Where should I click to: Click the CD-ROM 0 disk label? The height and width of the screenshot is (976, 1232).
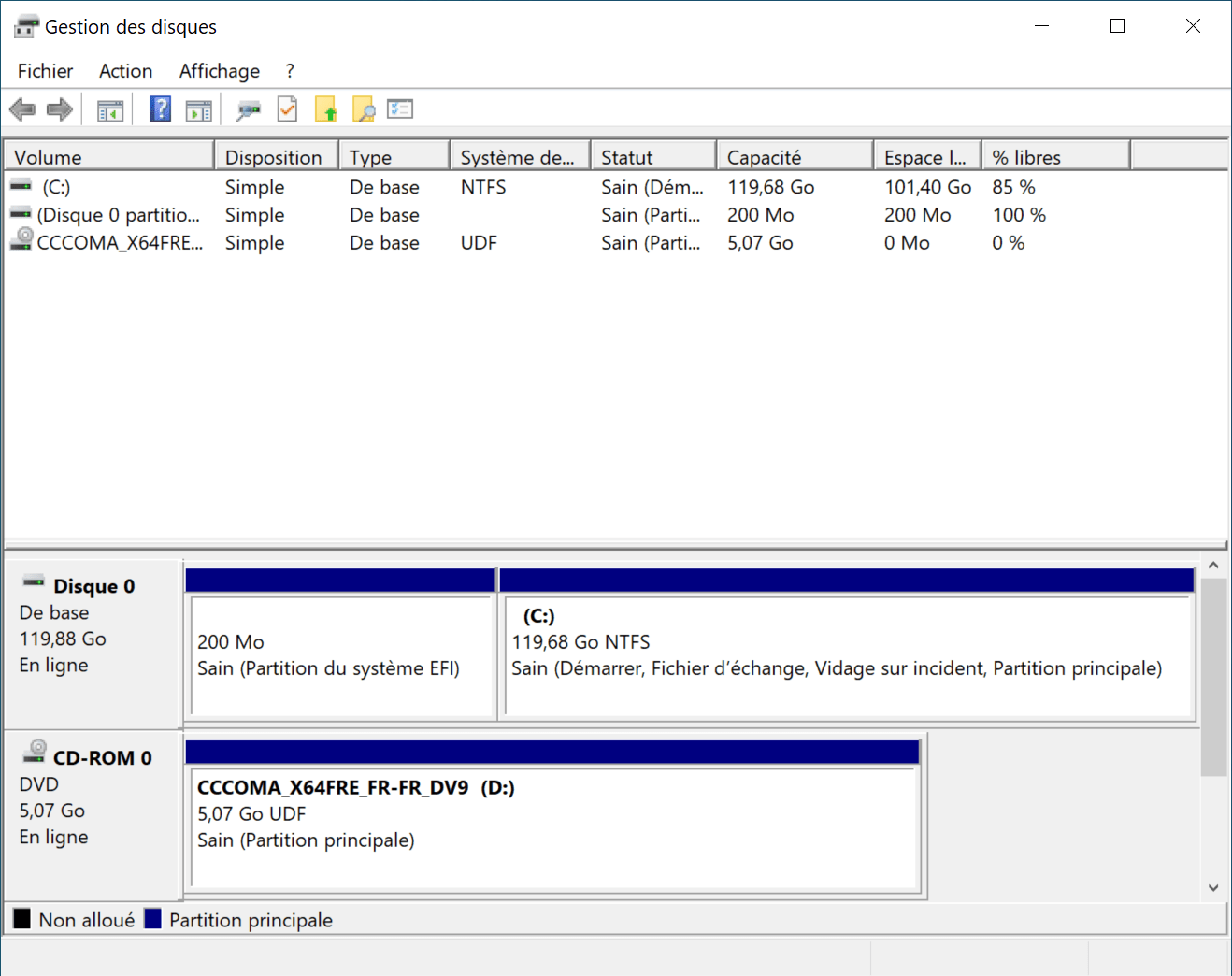(x=102, y=758)
